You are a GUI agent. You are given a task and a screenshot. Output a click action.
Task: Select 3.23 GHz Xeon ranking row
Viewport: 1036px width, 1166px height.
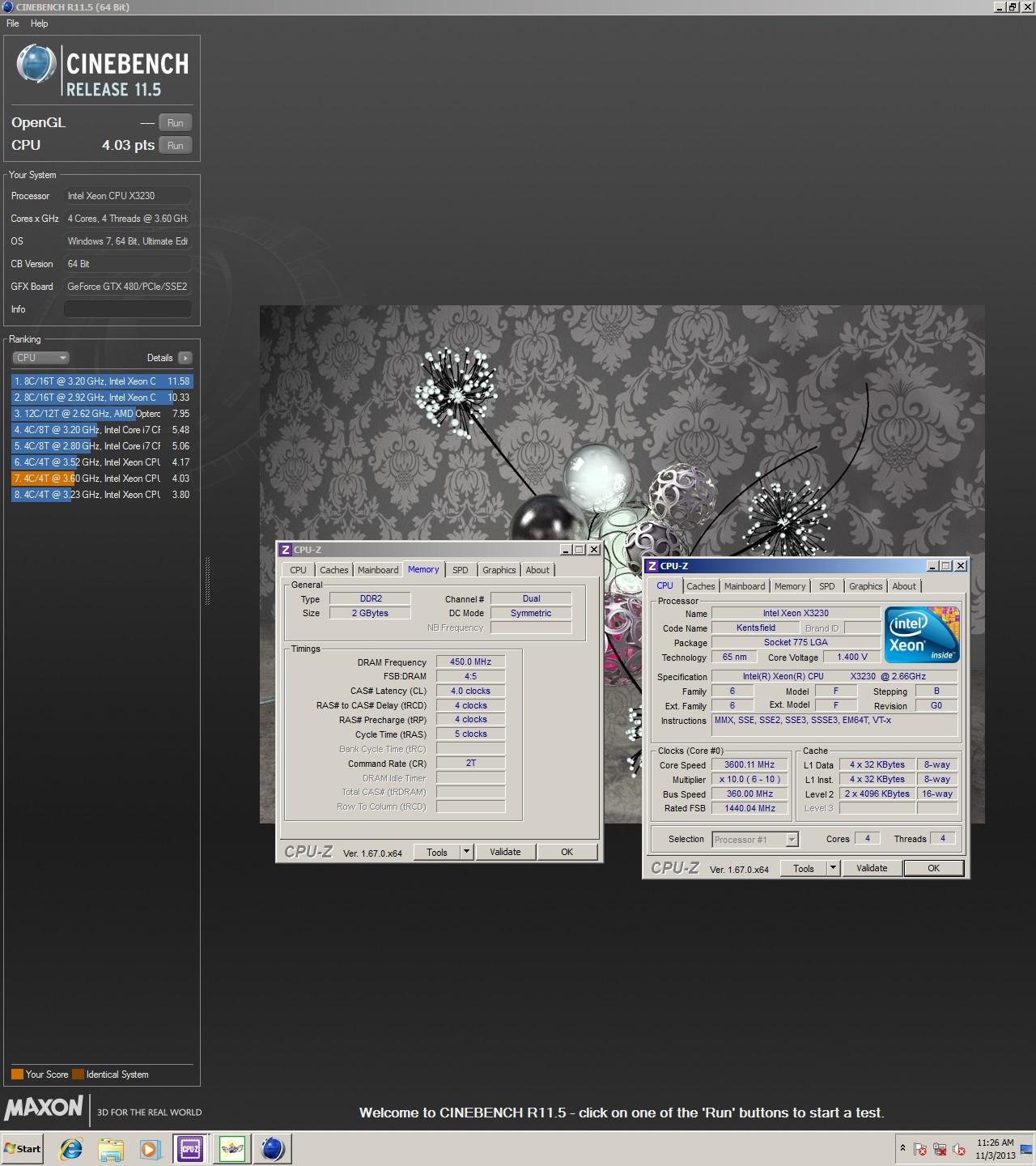pos(102,495)
